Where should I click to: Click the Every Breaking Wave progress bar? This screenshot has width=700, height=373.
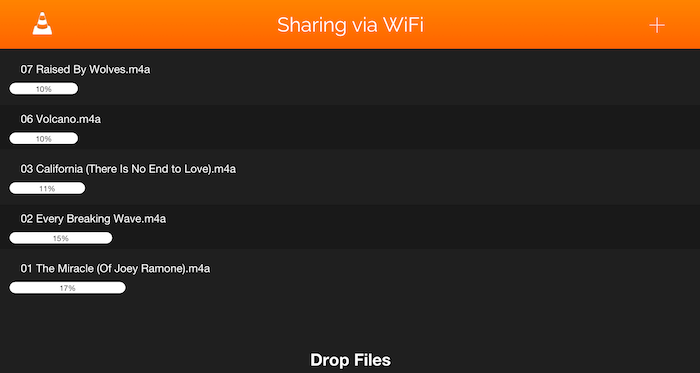pos(61,238)
